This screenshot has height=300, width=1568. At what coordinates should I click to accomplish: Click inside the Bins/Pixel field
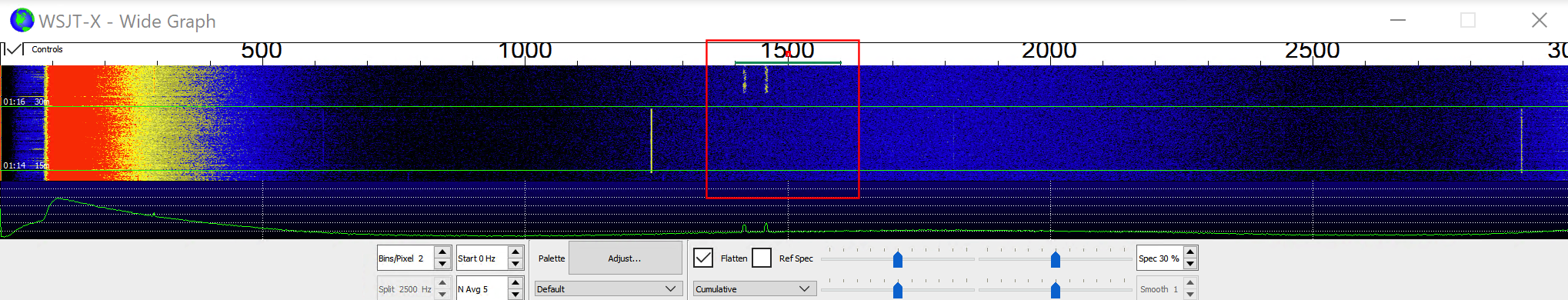(405, 258)
